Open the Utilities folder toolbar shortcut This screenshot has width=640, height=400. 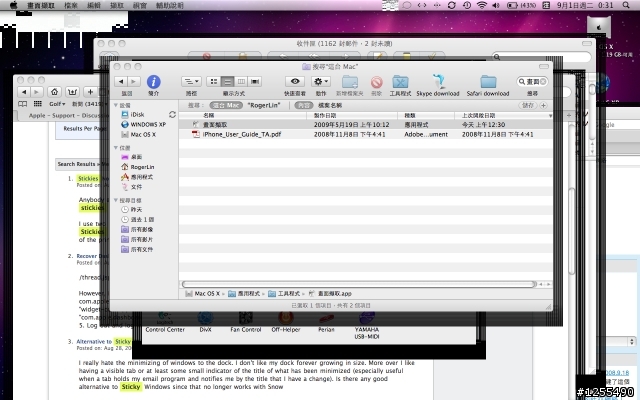click(400, 82)
